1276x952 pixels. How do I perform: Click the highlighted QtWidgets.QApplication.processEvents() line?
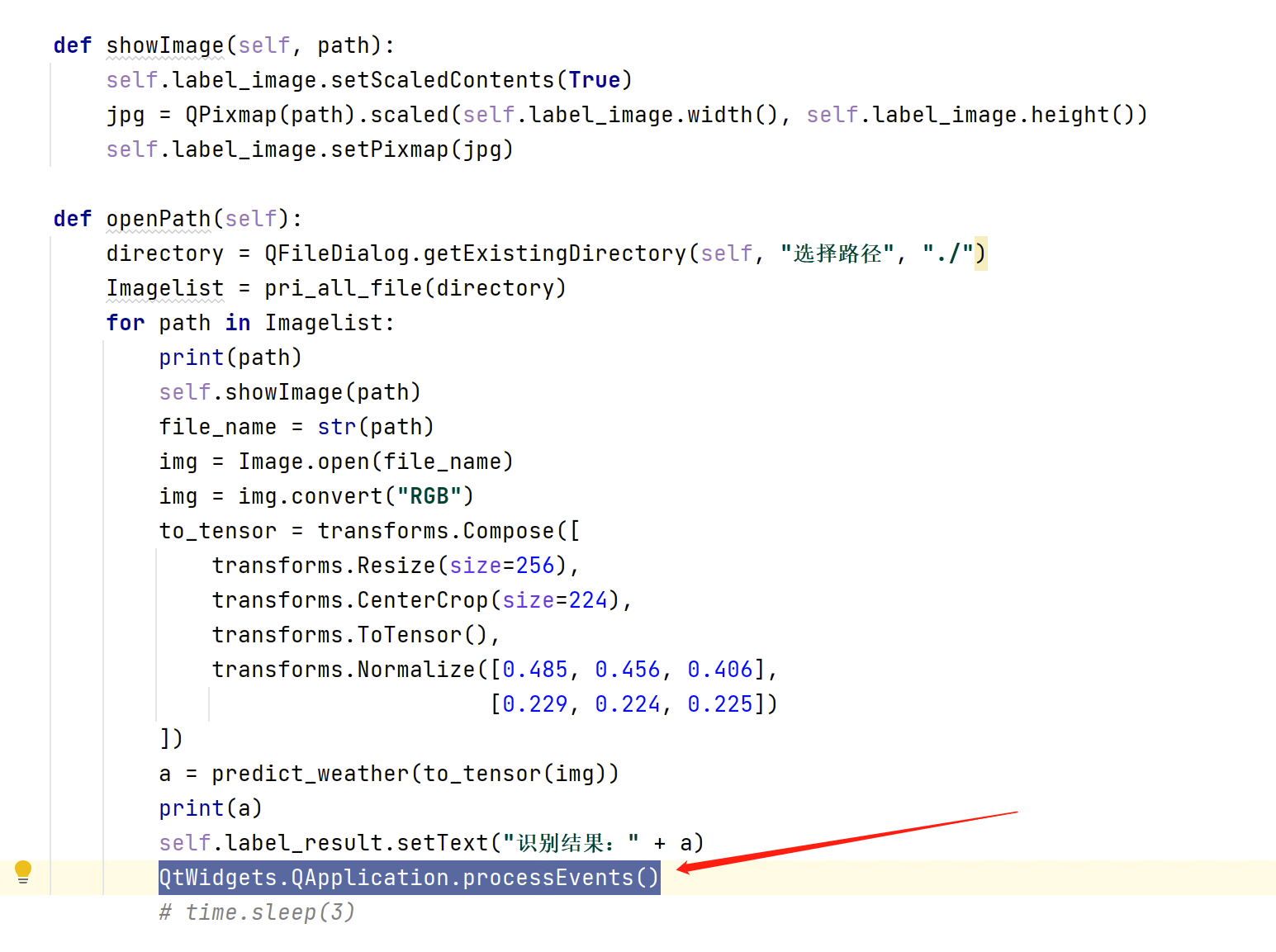click(x=410, y=877)
